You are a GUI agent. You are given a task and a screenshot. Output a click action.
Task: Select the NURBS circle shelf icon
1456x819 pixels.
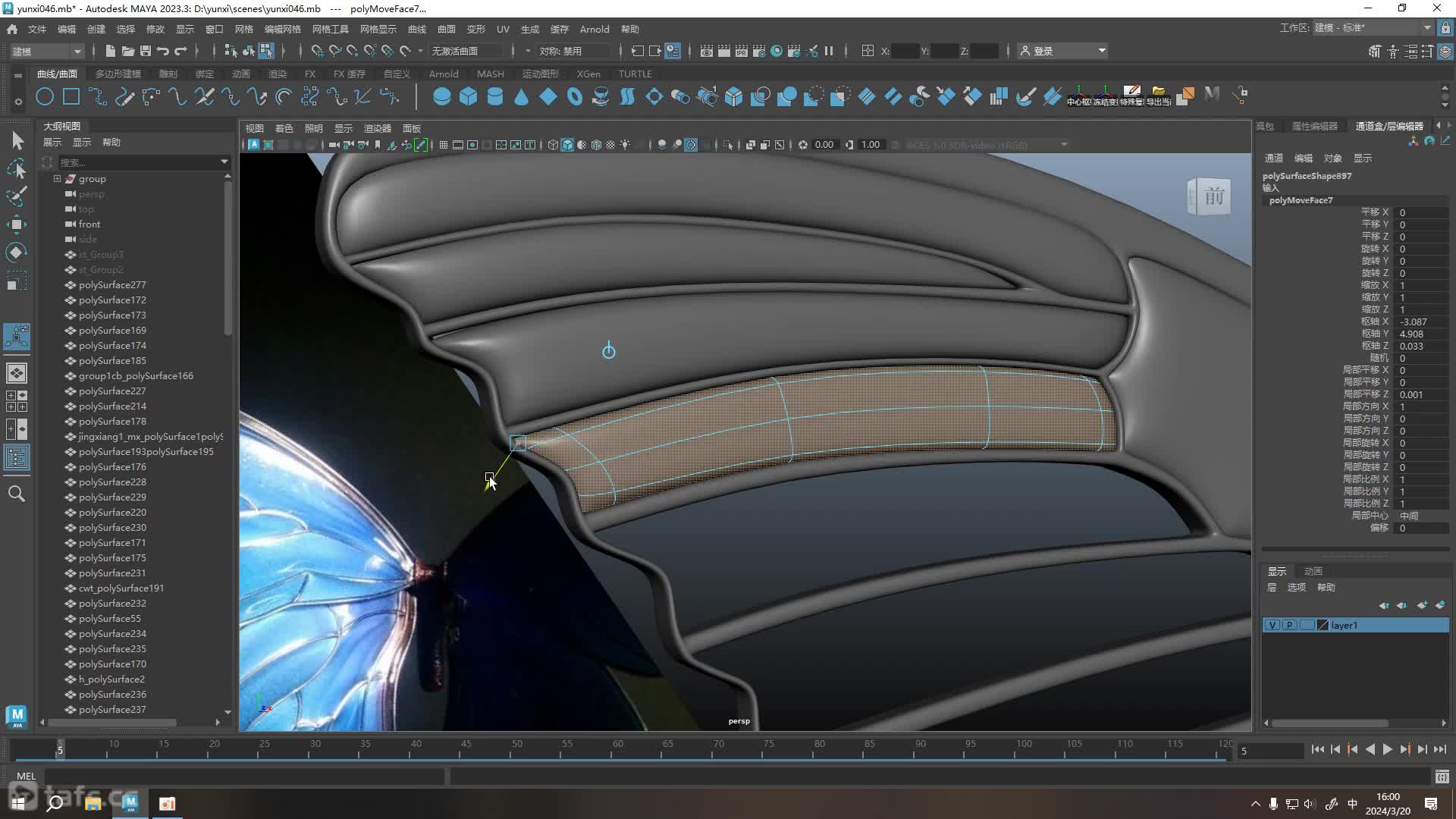click(45, 96)
